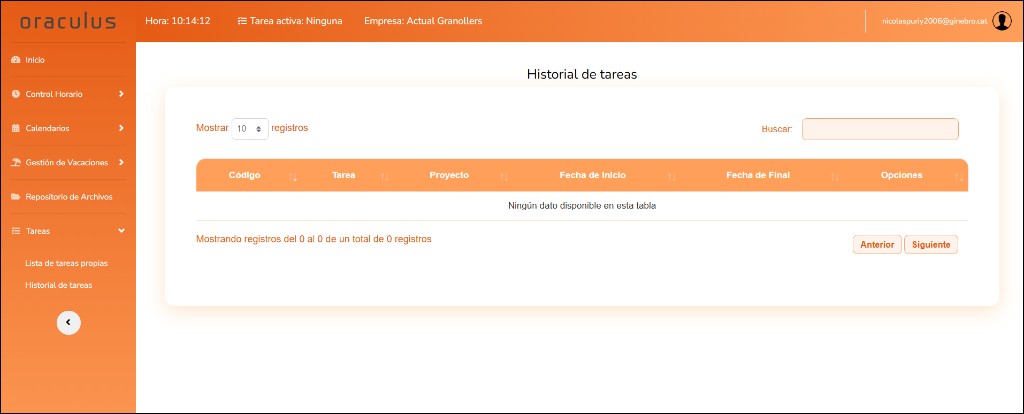This screenshot has height=414, width=1024.
Task: Expand the Calendarios chevron
Action: 121,128
